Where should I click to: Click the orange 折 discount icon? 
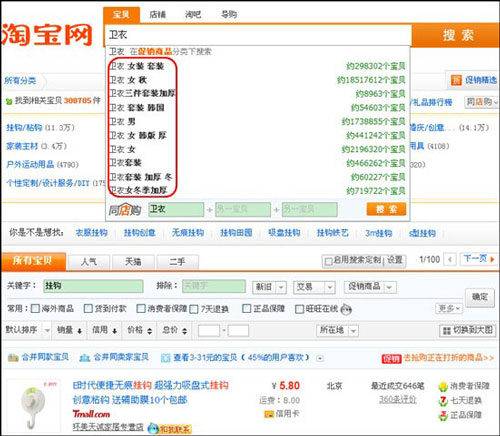pyautogui.click(x=456, y=80)
